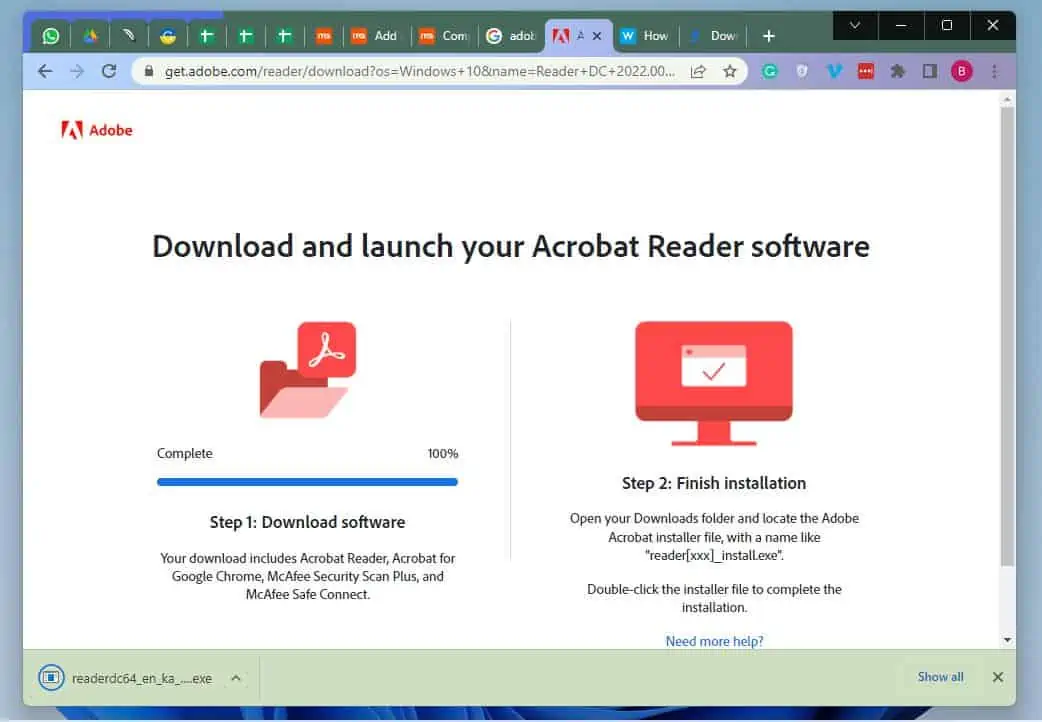Bookmark this page with the star icon

730,71
